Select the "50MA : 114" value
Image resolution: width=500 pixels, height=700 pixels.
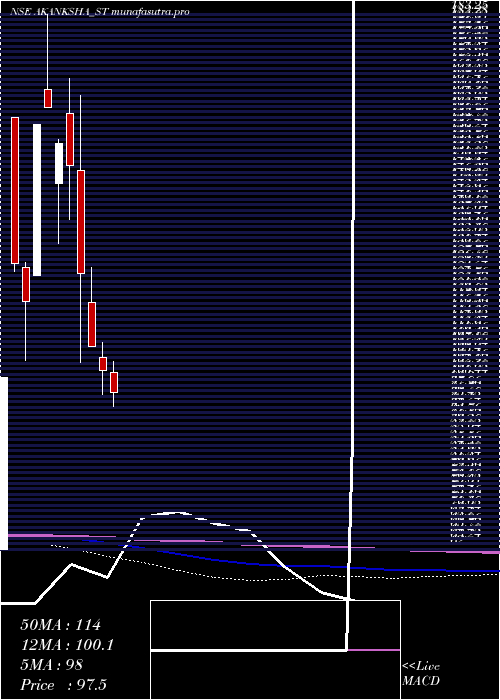[60, 625]
